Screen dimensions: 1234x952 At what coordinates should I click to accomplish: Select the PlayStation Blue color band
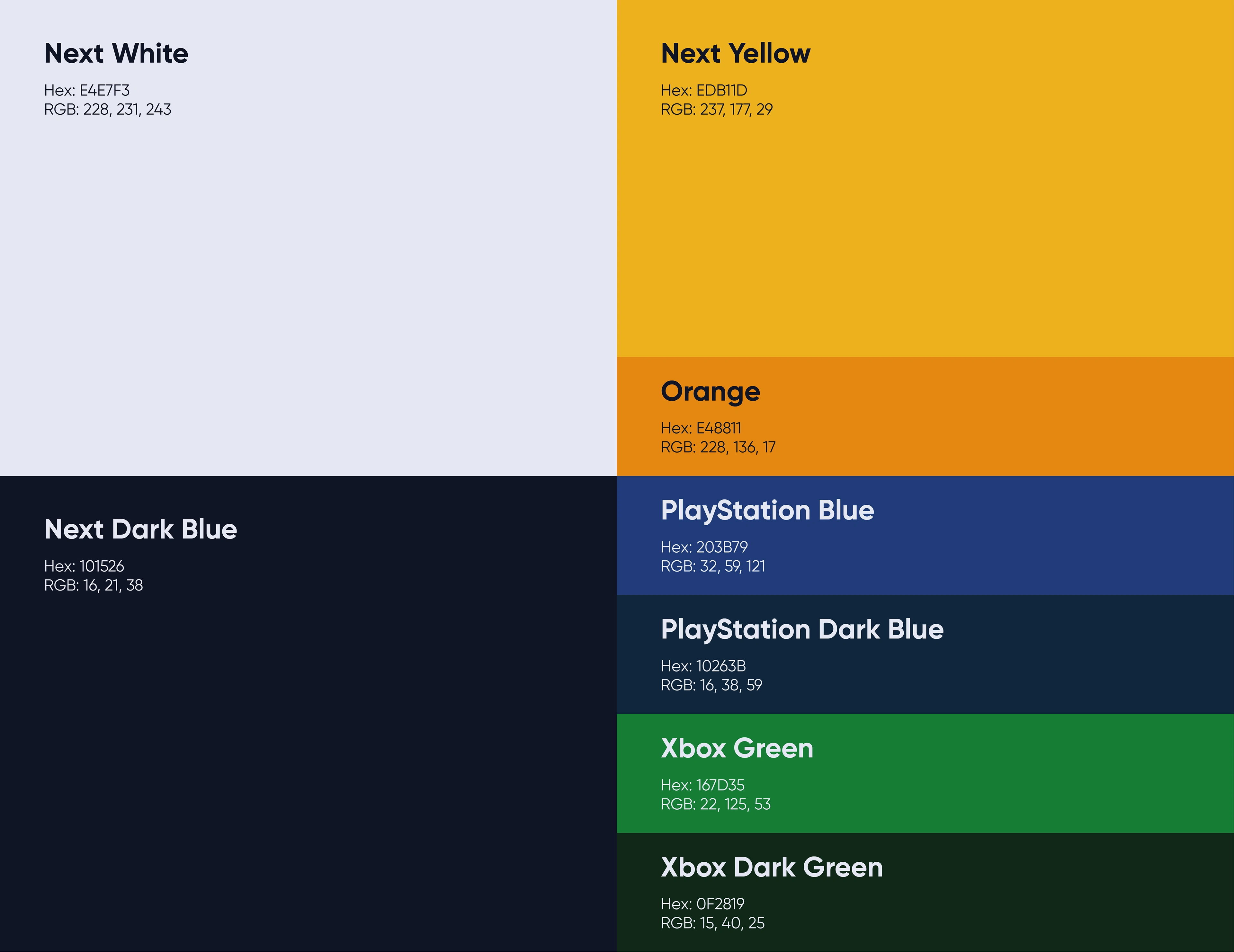[x=925, y=536]
